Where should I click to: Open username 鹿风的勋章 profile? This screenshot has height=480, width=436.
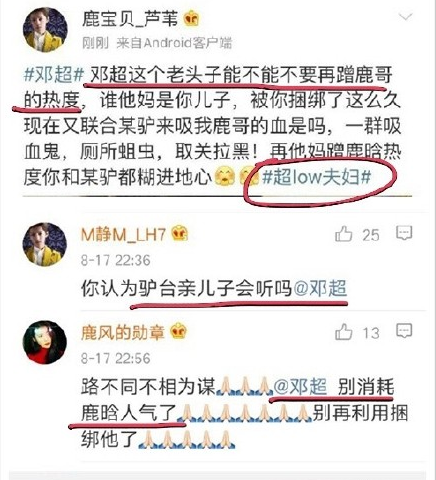123,333
